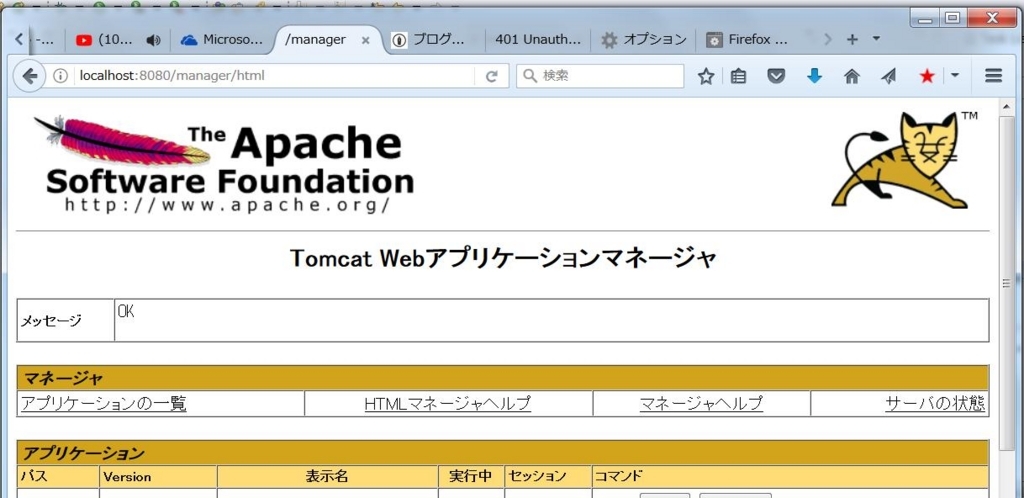The height and width of the screenshot is (498, 1024).
Task: Click the 検索 search box
Action: pyautogui.click(x=600, y=76)
